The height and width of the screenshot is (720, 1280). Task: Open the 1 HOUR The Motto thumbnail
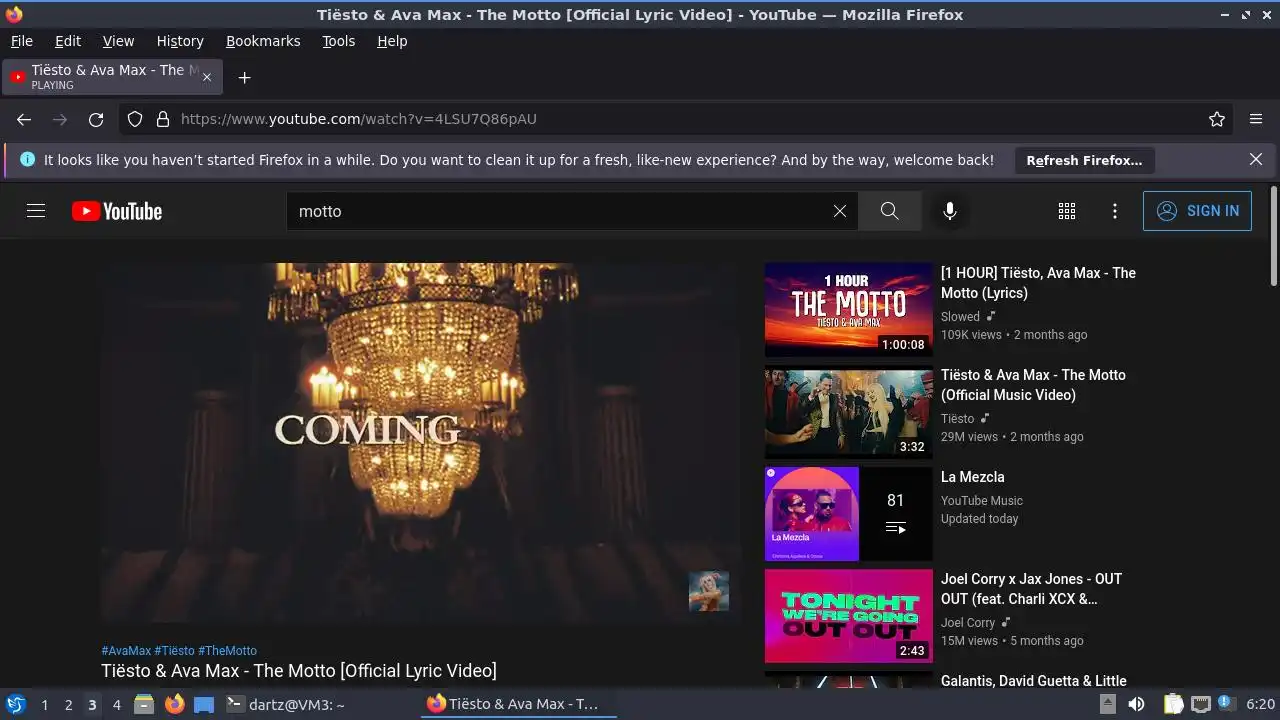848,310
